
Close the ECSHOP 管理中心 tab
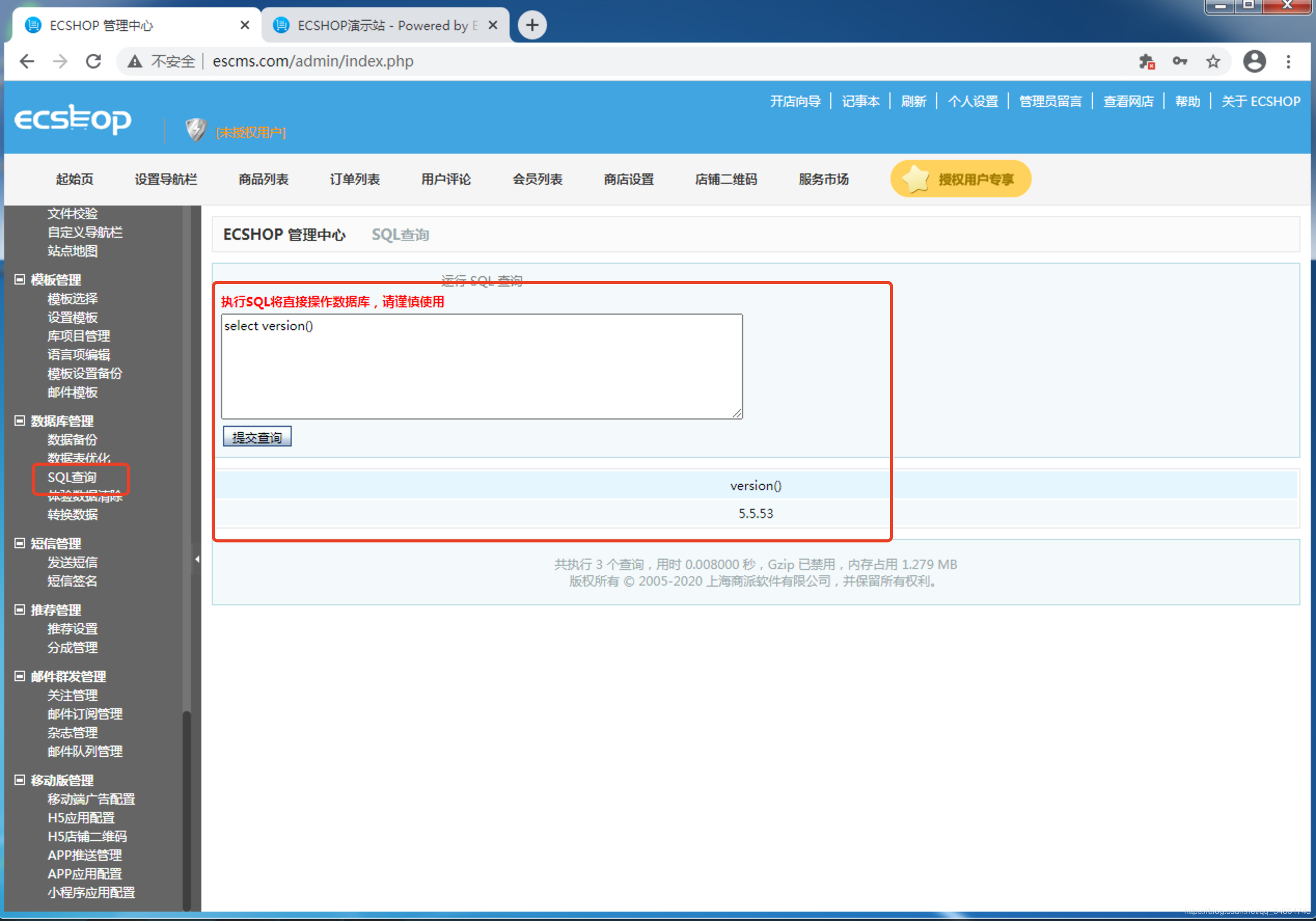click(245, 25)
